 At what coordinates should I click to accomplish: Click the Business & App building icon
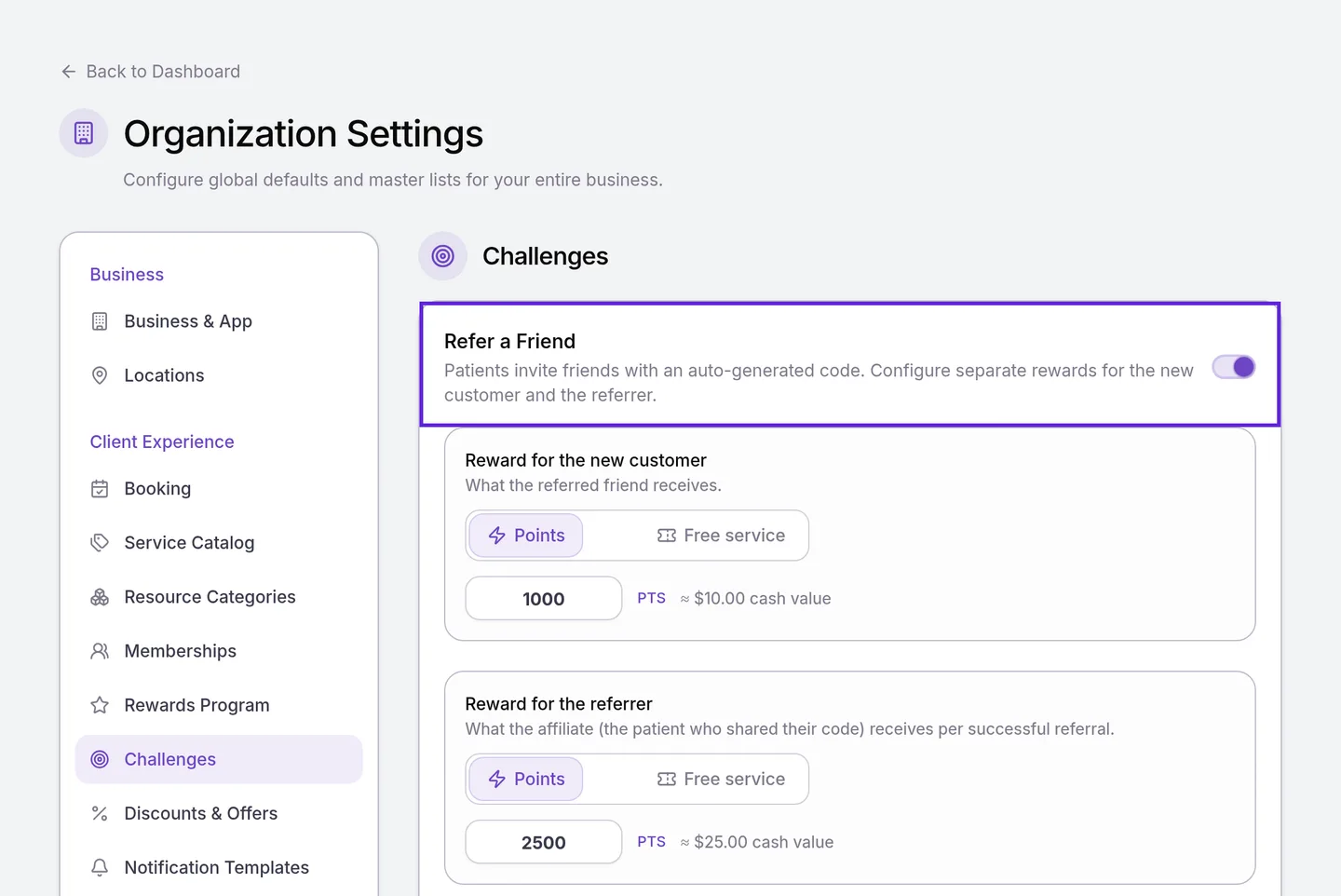100,321
